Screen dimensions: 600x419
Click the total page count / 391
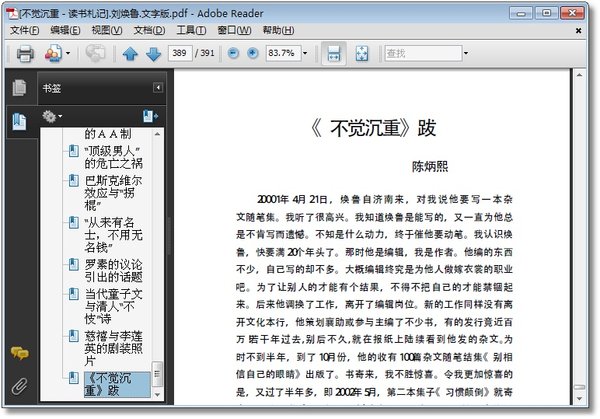[x=204, y=53]
